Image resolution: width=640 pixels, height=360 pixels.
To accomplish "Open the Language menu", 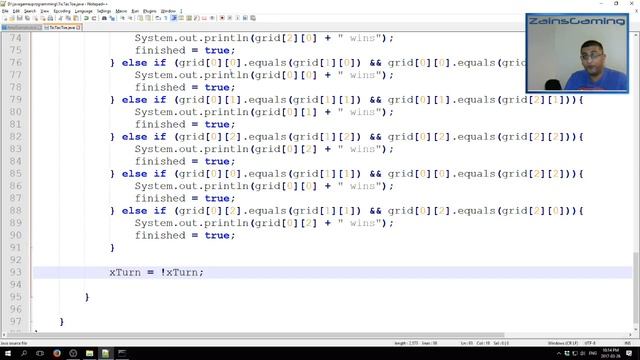I will pyautogui.click(x=84, y=11).
